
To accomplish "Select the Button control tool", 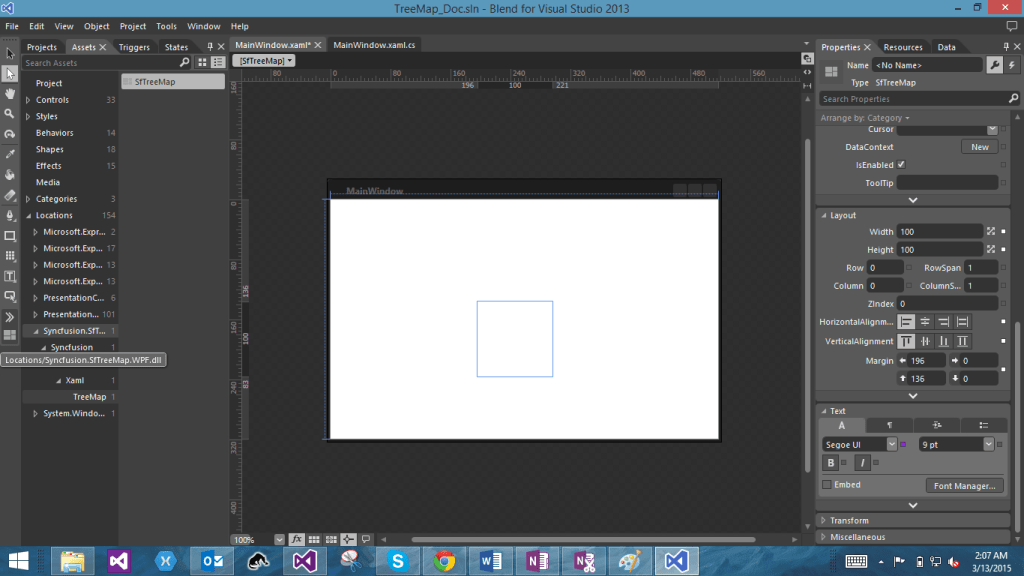I will click(x=10, y=296).
